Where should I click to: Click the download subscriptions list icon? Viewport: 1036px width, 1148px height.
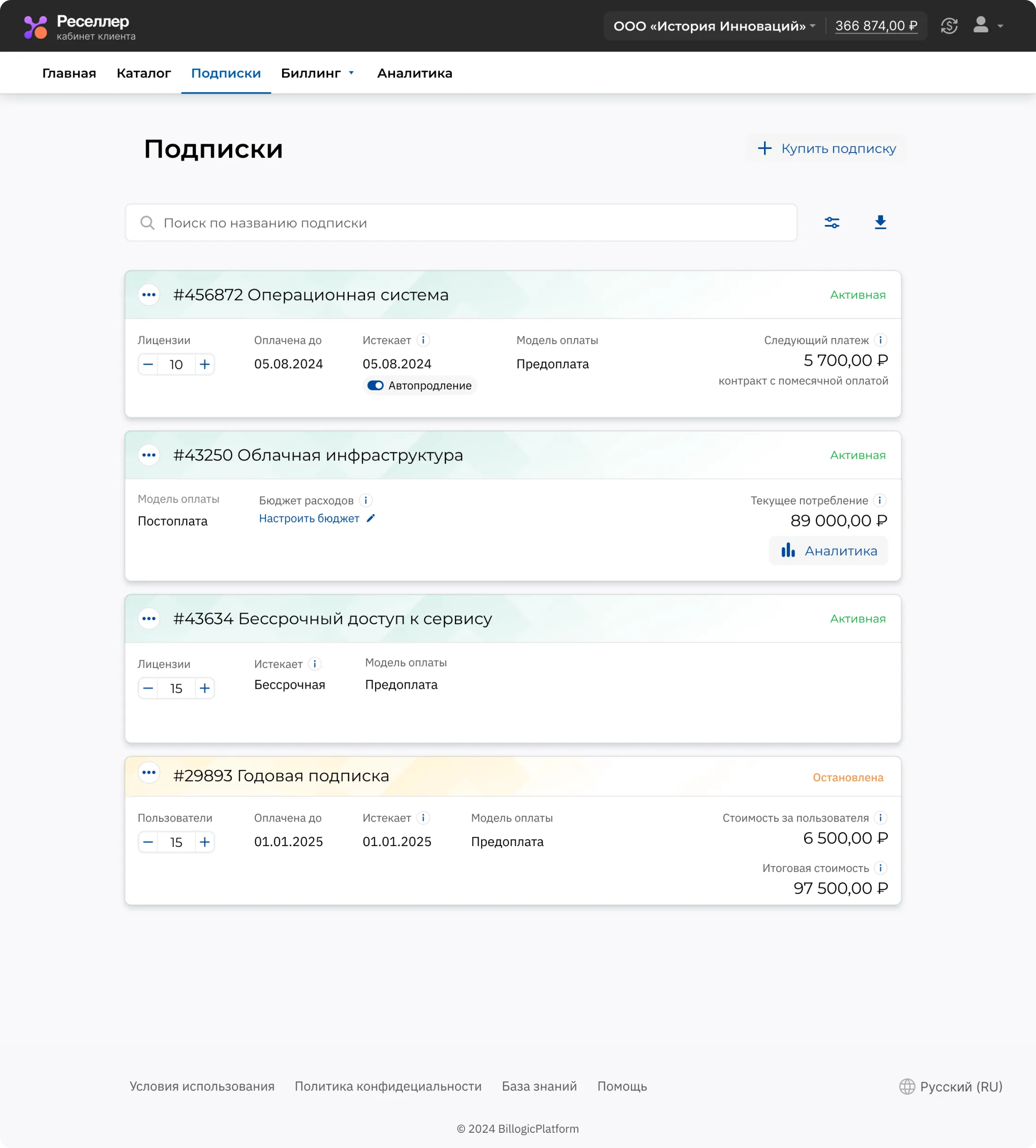880,223
